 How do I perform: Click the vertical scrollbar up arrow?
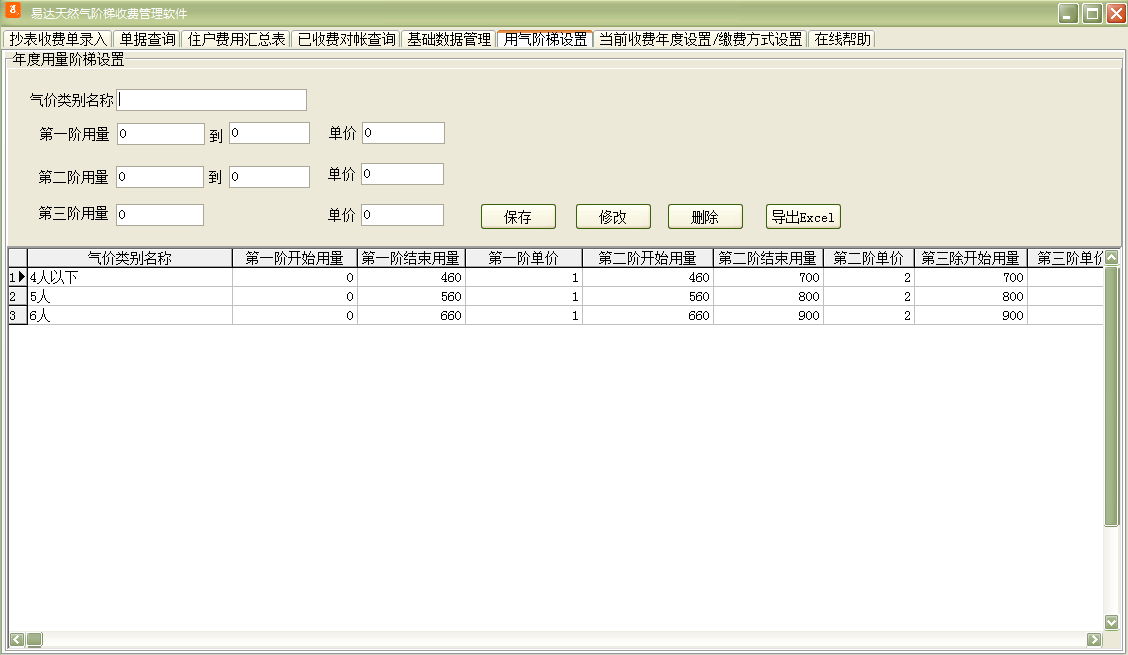coord(1111,257)
